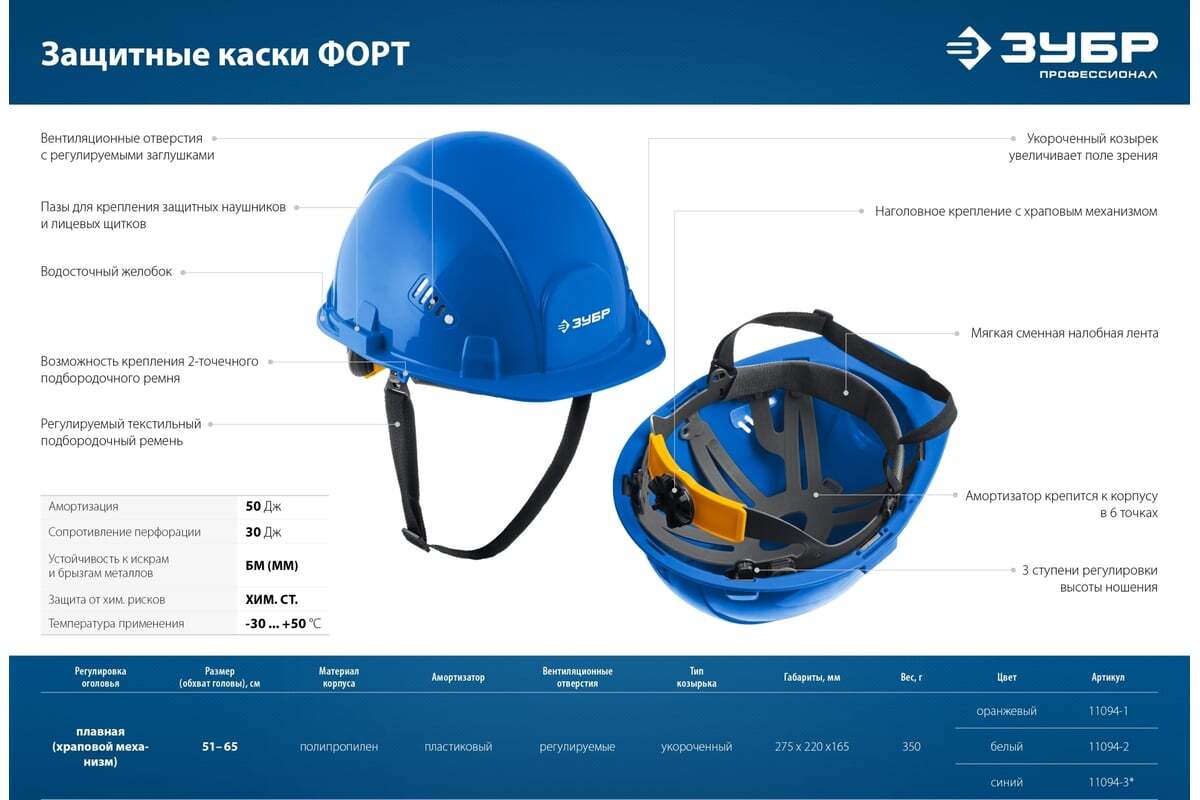
Task: Click the 'Тип козырька' column header
Action: pos(696,677)
